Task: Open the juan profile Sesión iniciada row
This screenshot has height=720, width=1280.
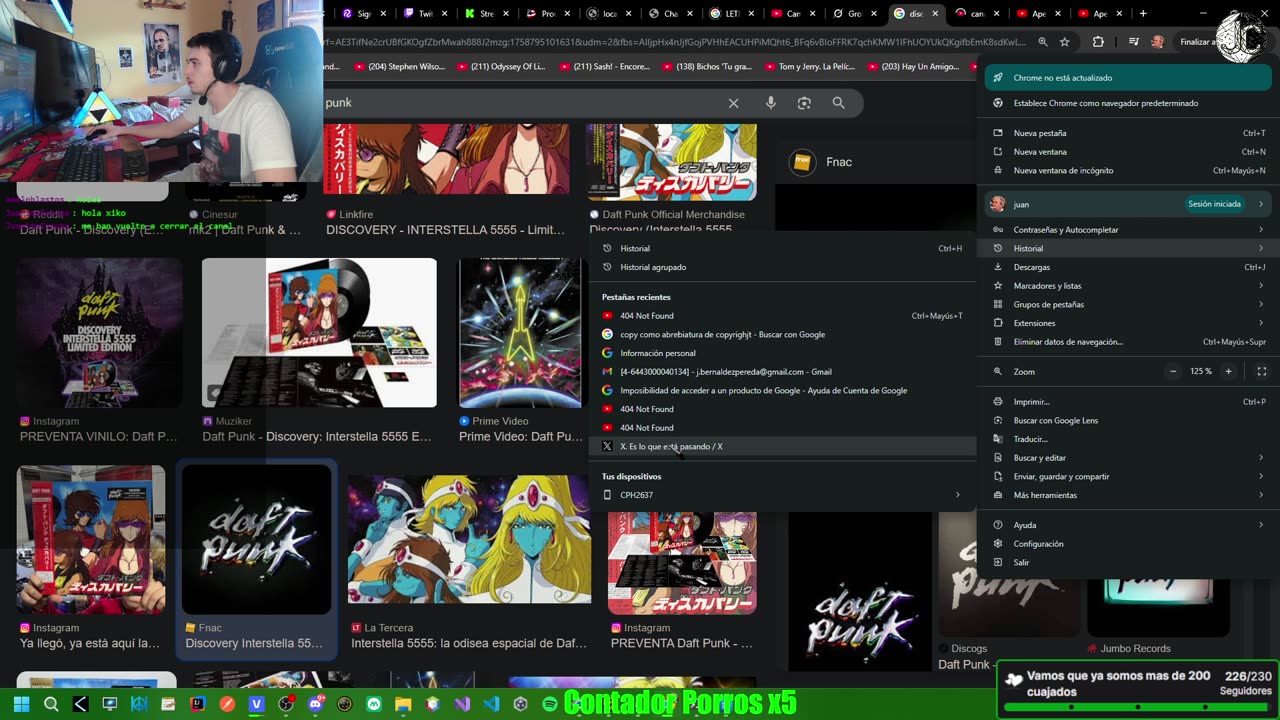Action: point(1128,204)
